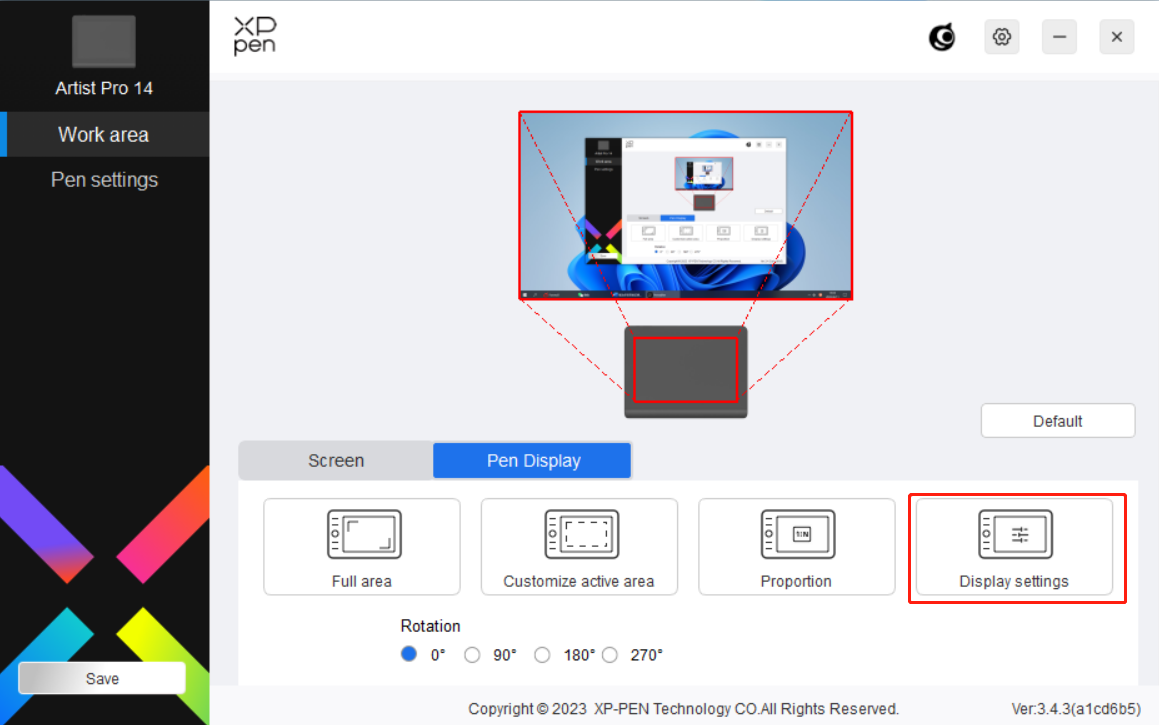The width and height of the screenshot is (1159, 725).
Task: Click the monitor preview mapping area
Action: pyautogui.click(x=685, y=205)
